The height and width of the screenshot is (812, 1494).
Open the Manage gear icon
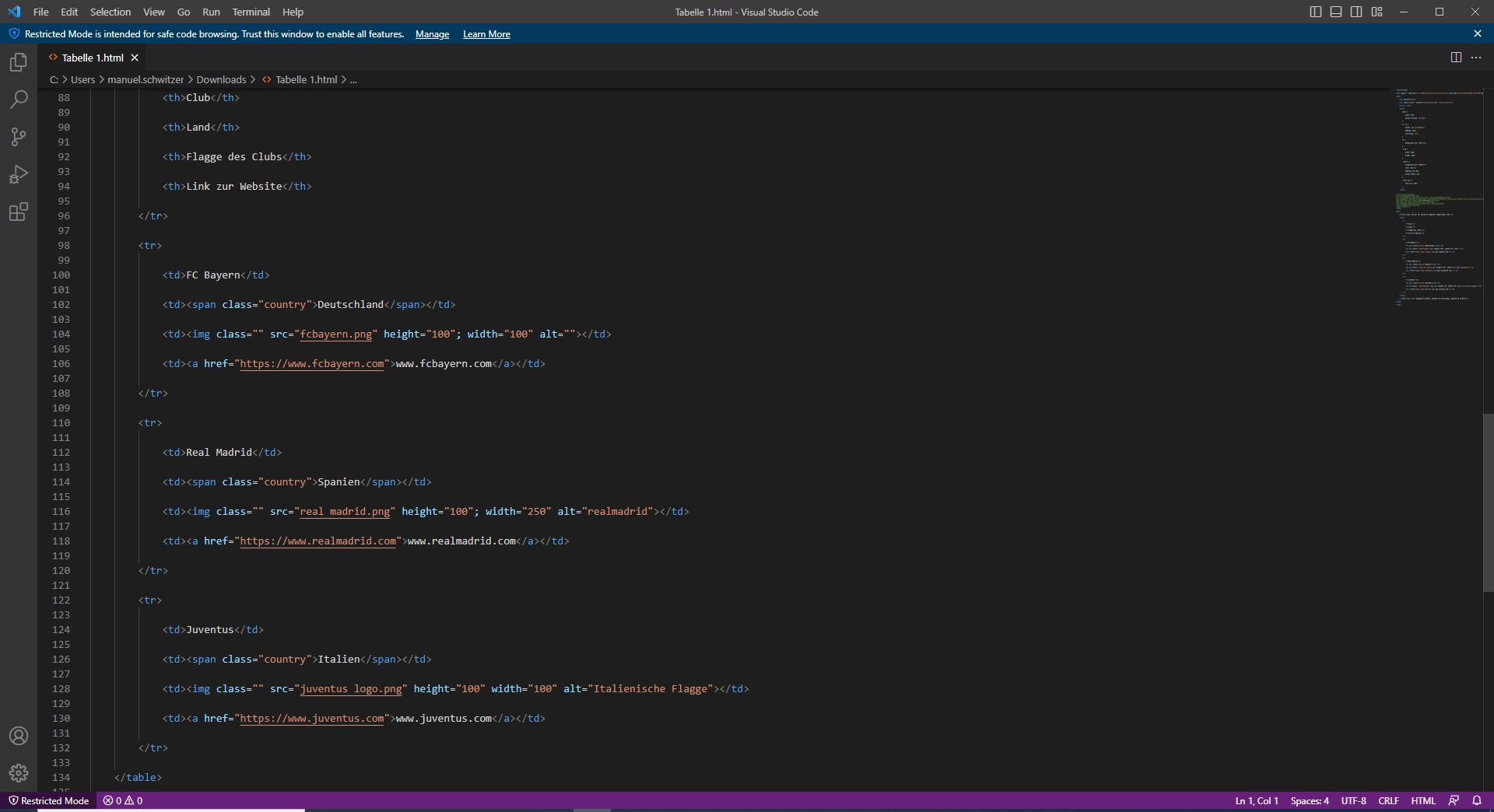(x=19, y=773)
